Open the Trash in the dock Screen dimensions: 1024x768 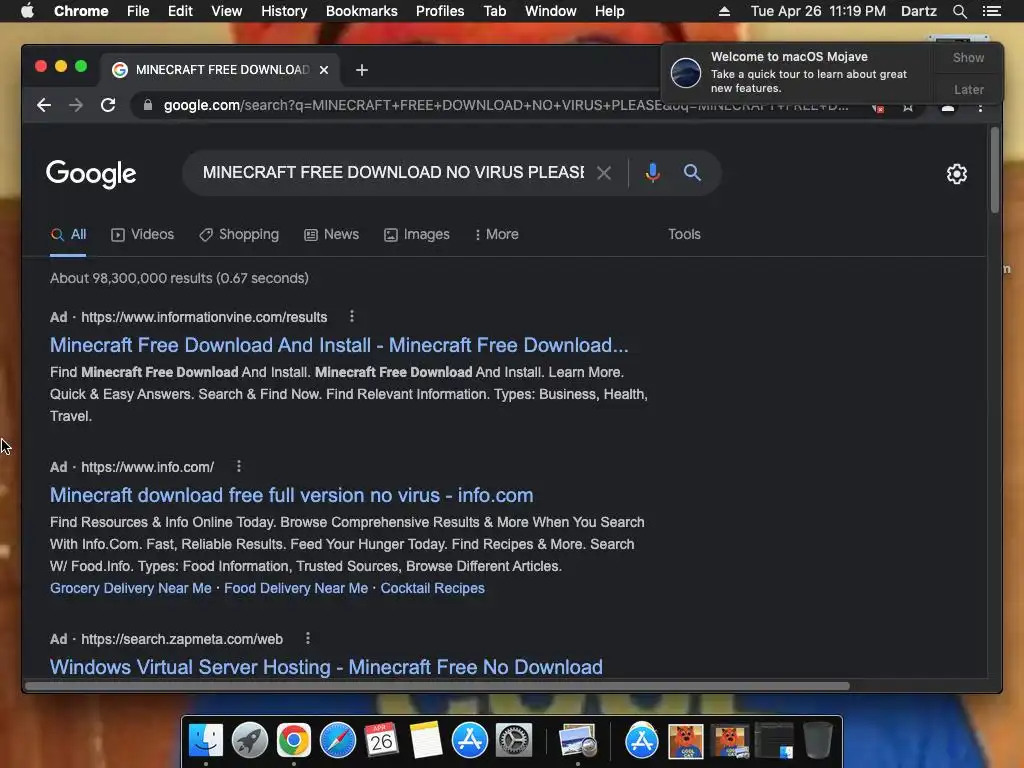point(818,741)
